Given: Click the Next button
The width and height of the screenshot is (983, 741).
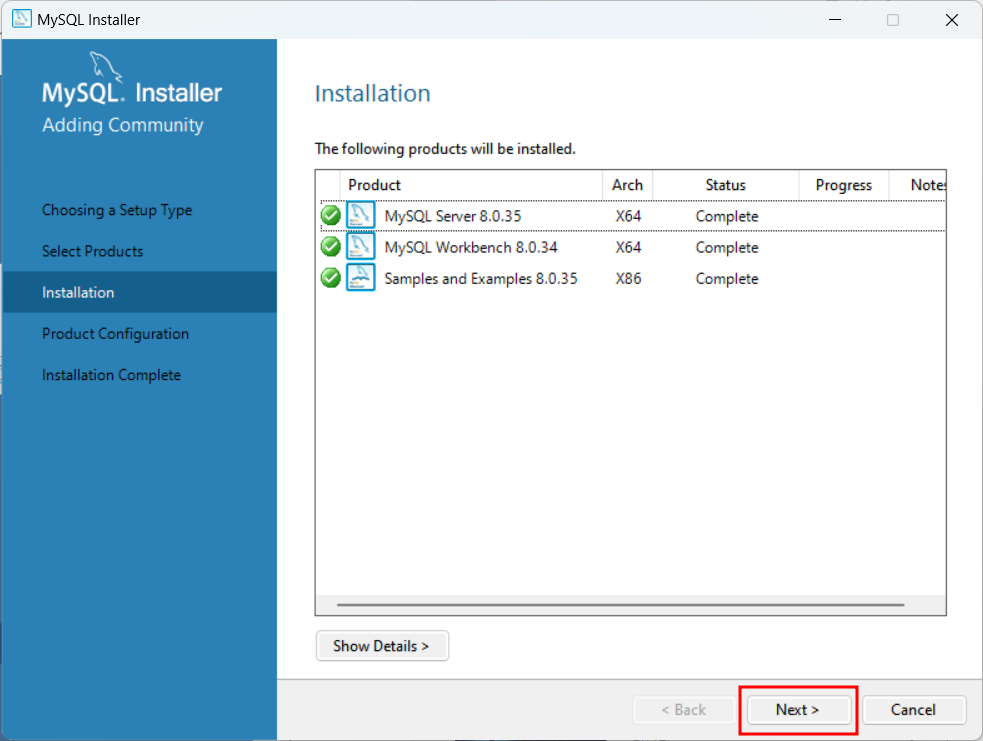Looking at the screenshot, I should click(797, 710).
